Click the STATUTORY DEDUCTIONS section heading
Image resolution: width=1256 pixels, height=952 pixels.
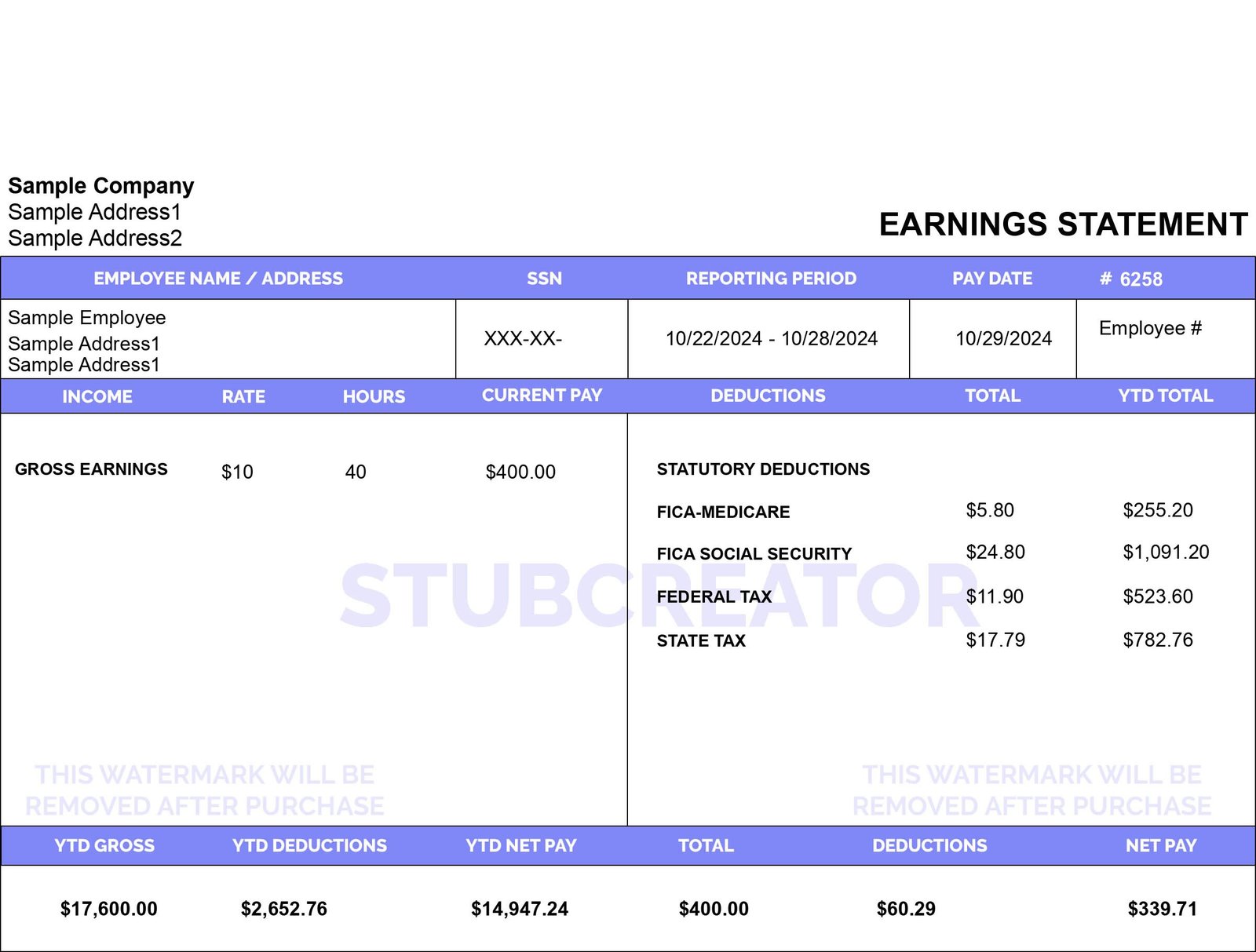click(x=763, y=469)
